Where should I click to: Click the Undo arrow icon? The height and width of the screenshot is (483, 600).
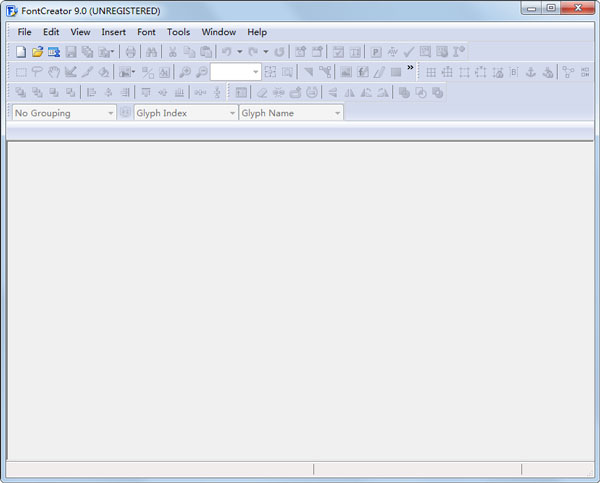tap(227, 52)
